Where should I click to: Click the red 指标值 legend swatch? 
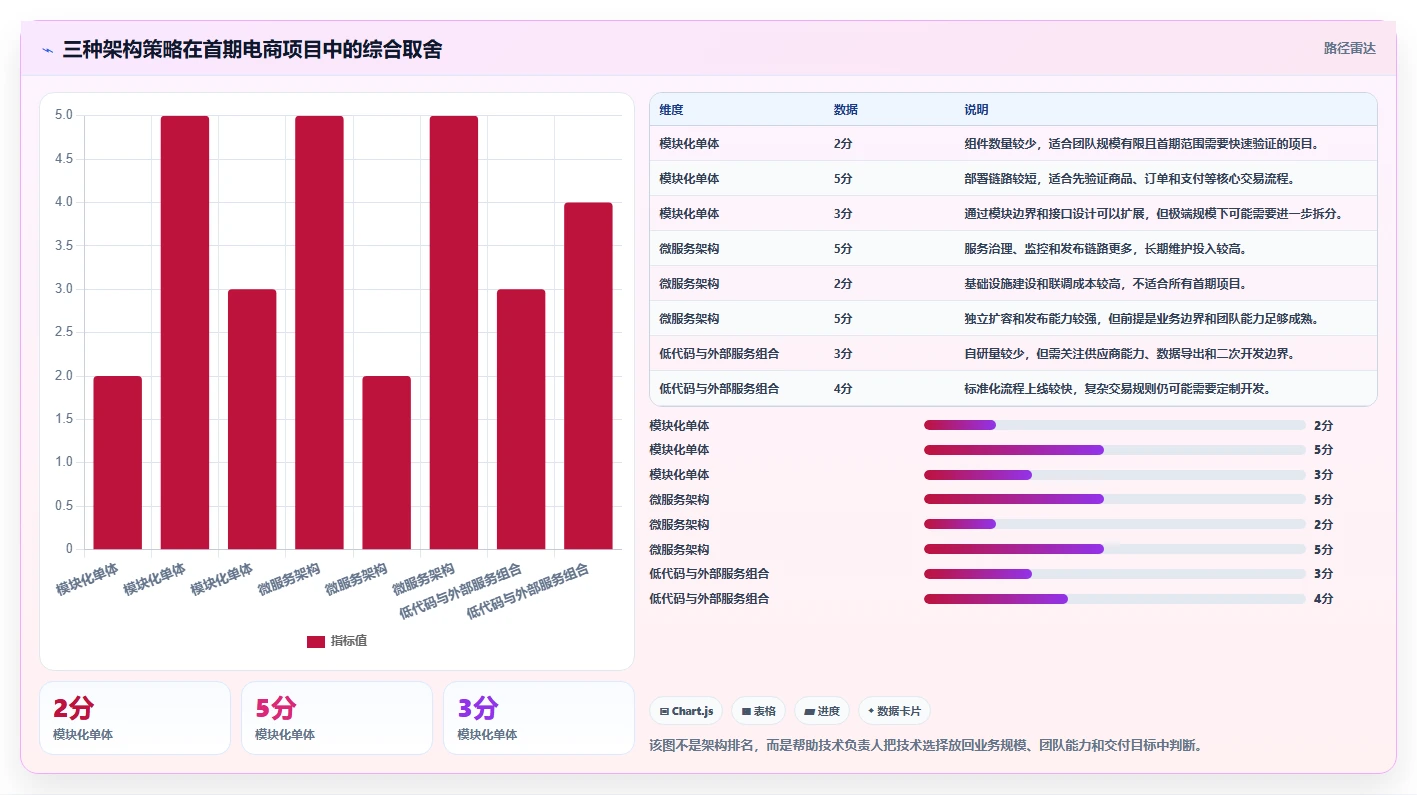pos(316,641)
